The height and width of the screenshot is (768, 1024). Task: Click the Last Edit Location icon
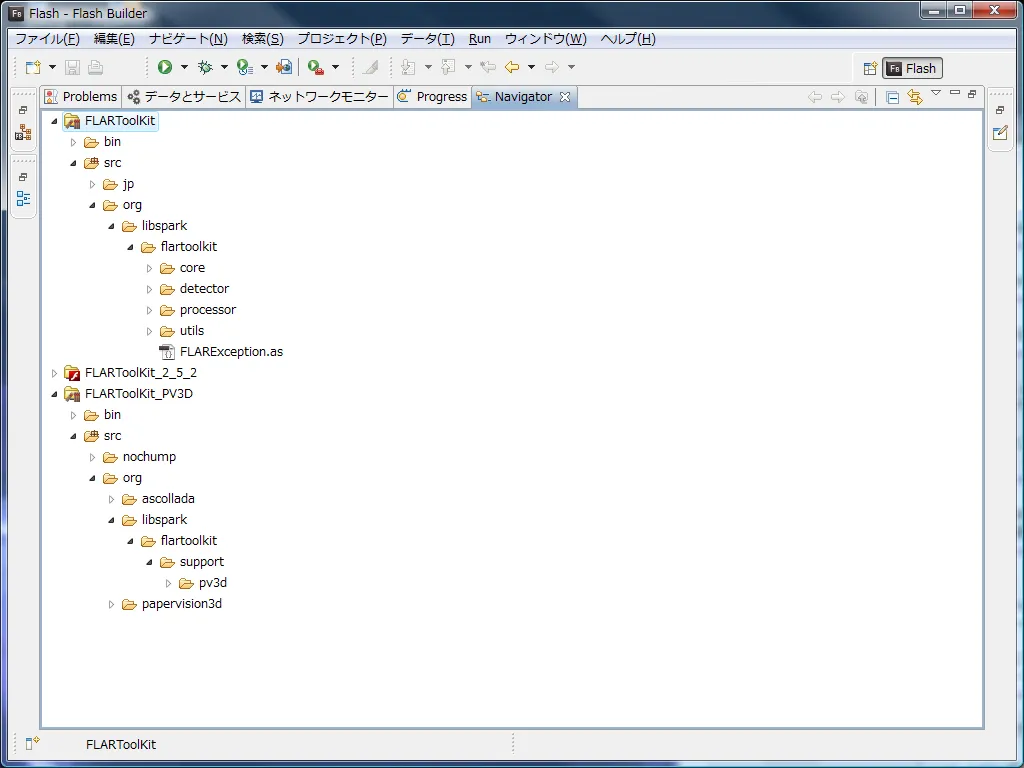tap(488, 67)
